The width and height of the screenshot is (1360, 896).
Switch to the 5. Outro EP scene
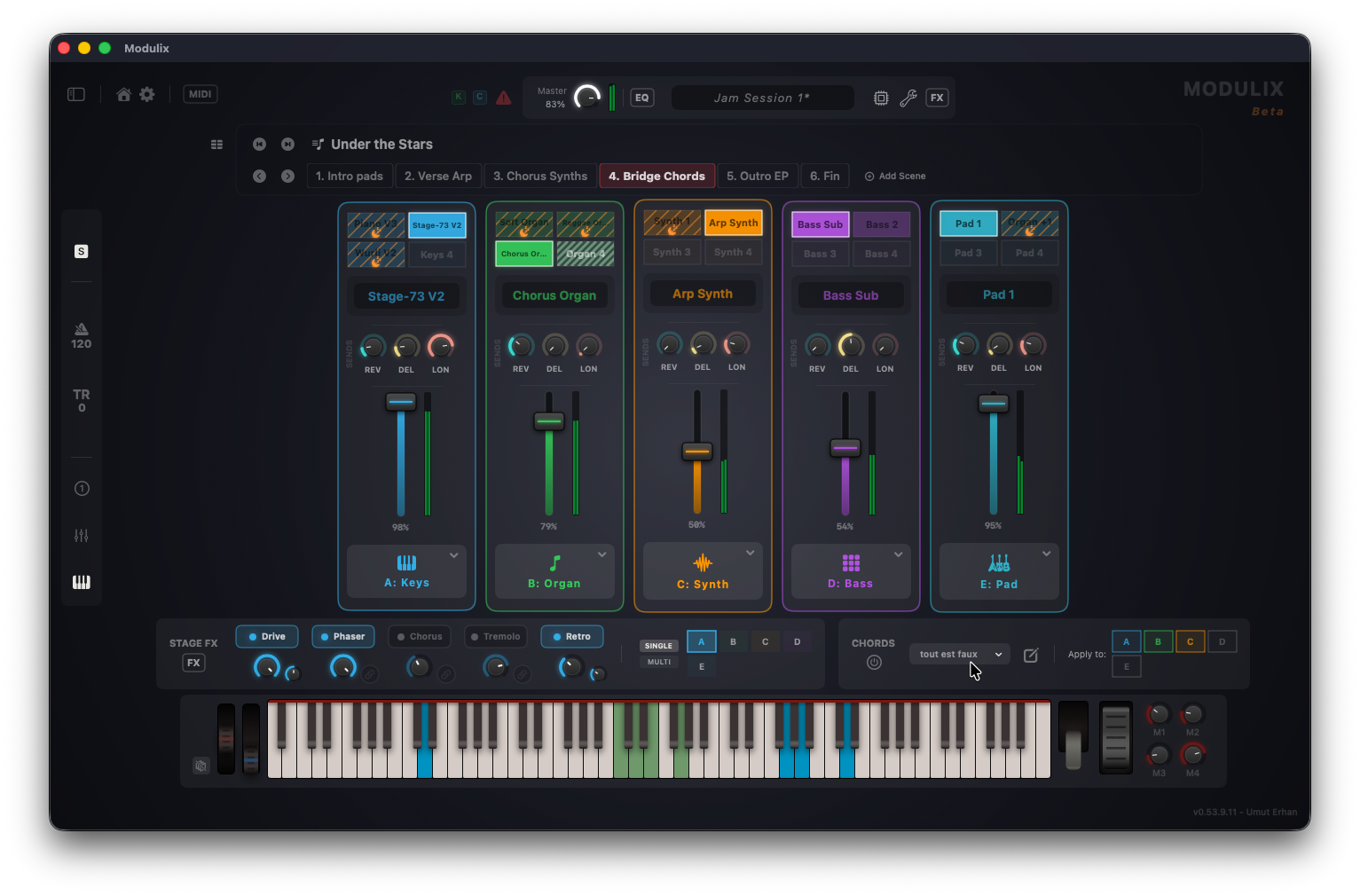(758, 176)
